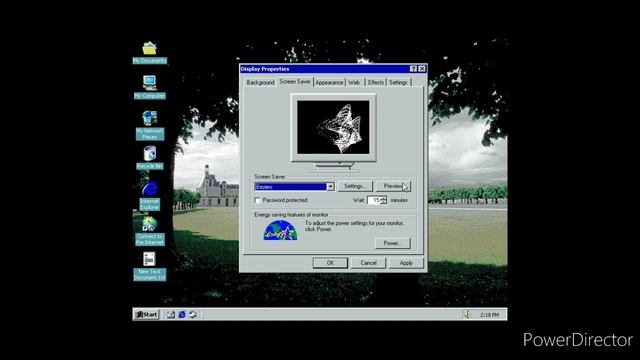Click the volume tray icon

click(x=467, y=314)
